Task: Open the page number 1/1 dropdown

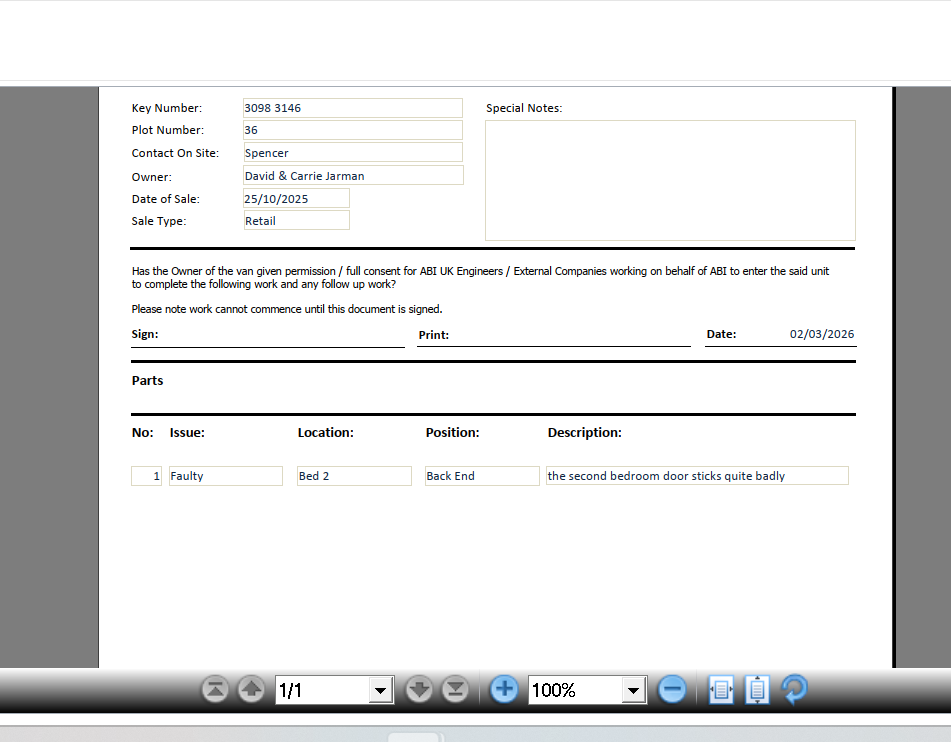Action: pos(380,690)
